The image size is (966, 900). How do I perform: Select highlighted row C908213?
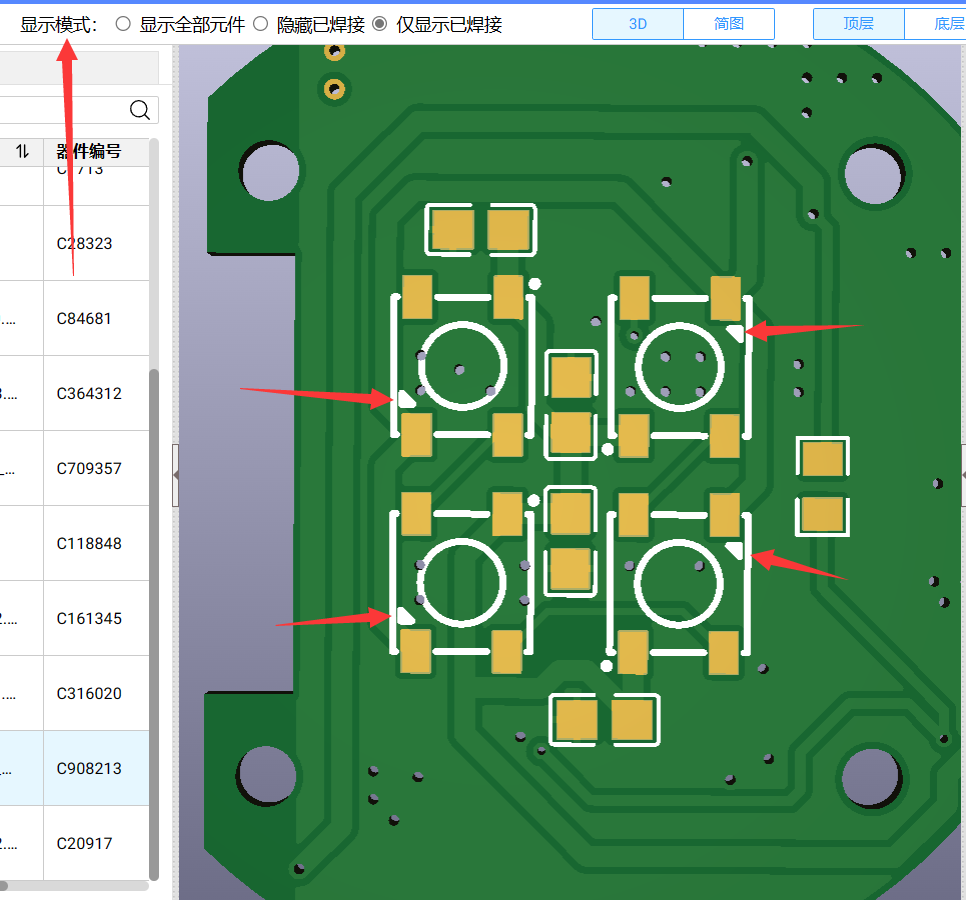[x=75, y=769]
